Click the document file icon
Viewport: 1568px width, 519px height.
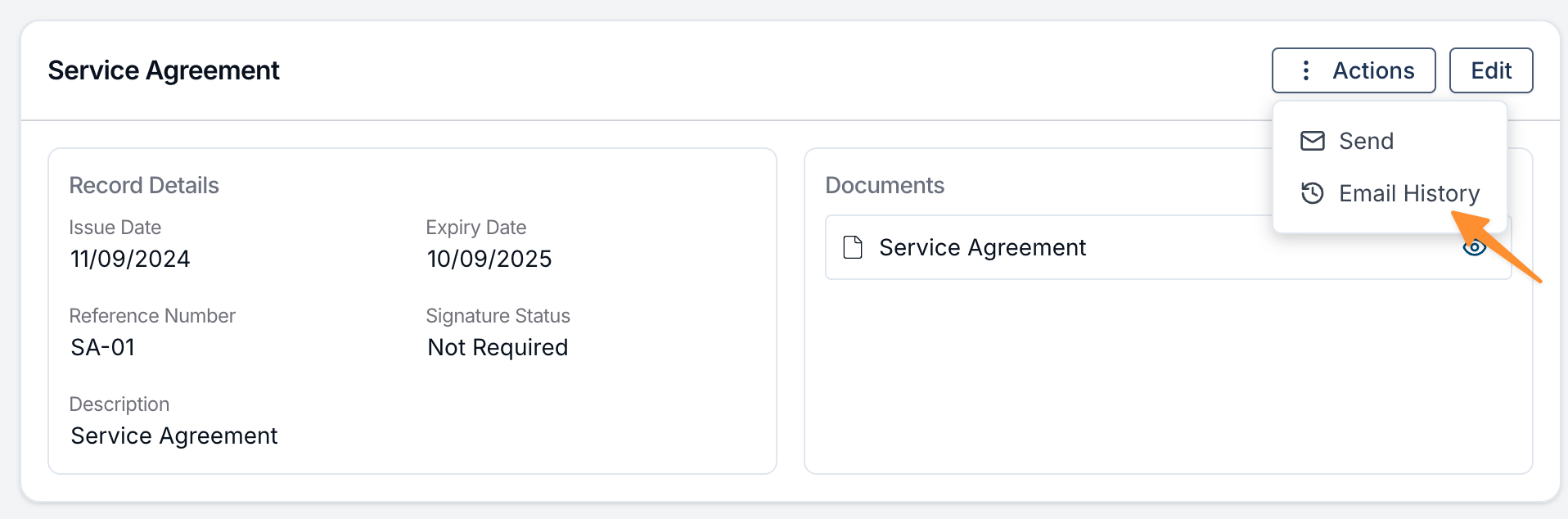pyautogui.click(x=853, y=247)
